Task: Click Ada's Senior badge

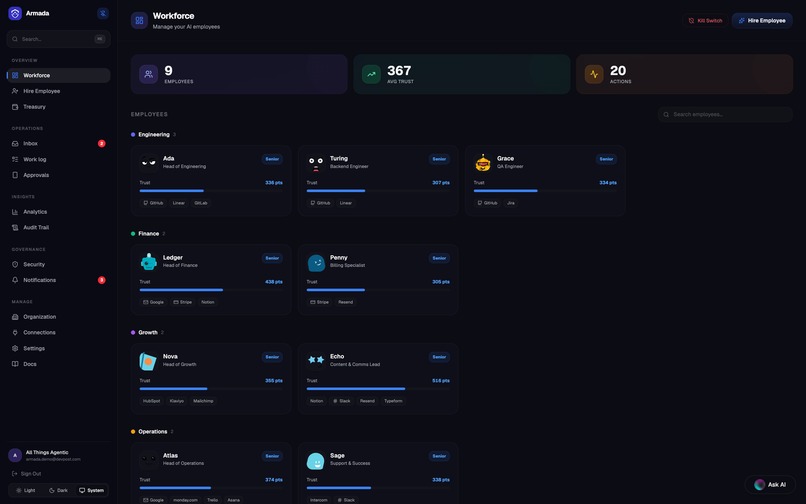Action: [x=272, y=159]
